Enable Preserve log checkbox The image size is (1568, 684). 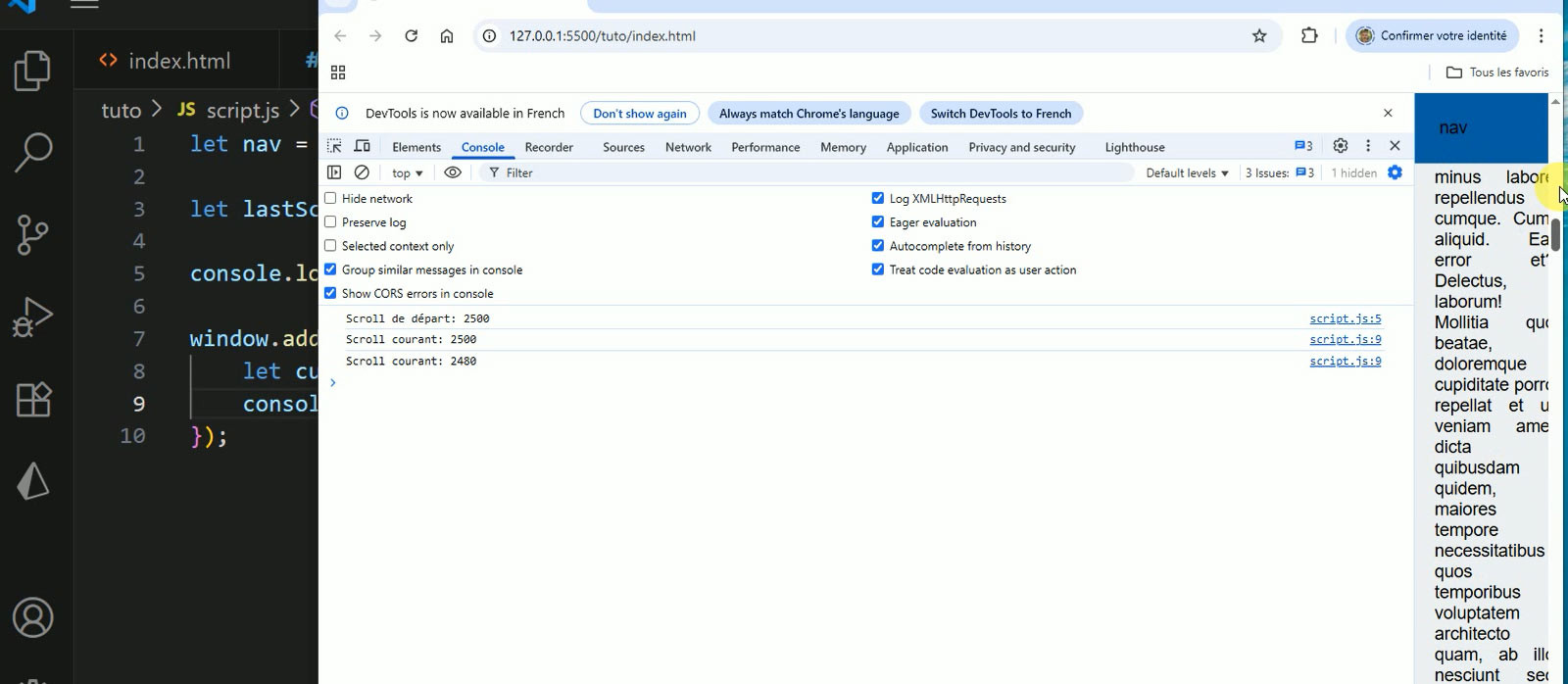(x=330, y=221)
